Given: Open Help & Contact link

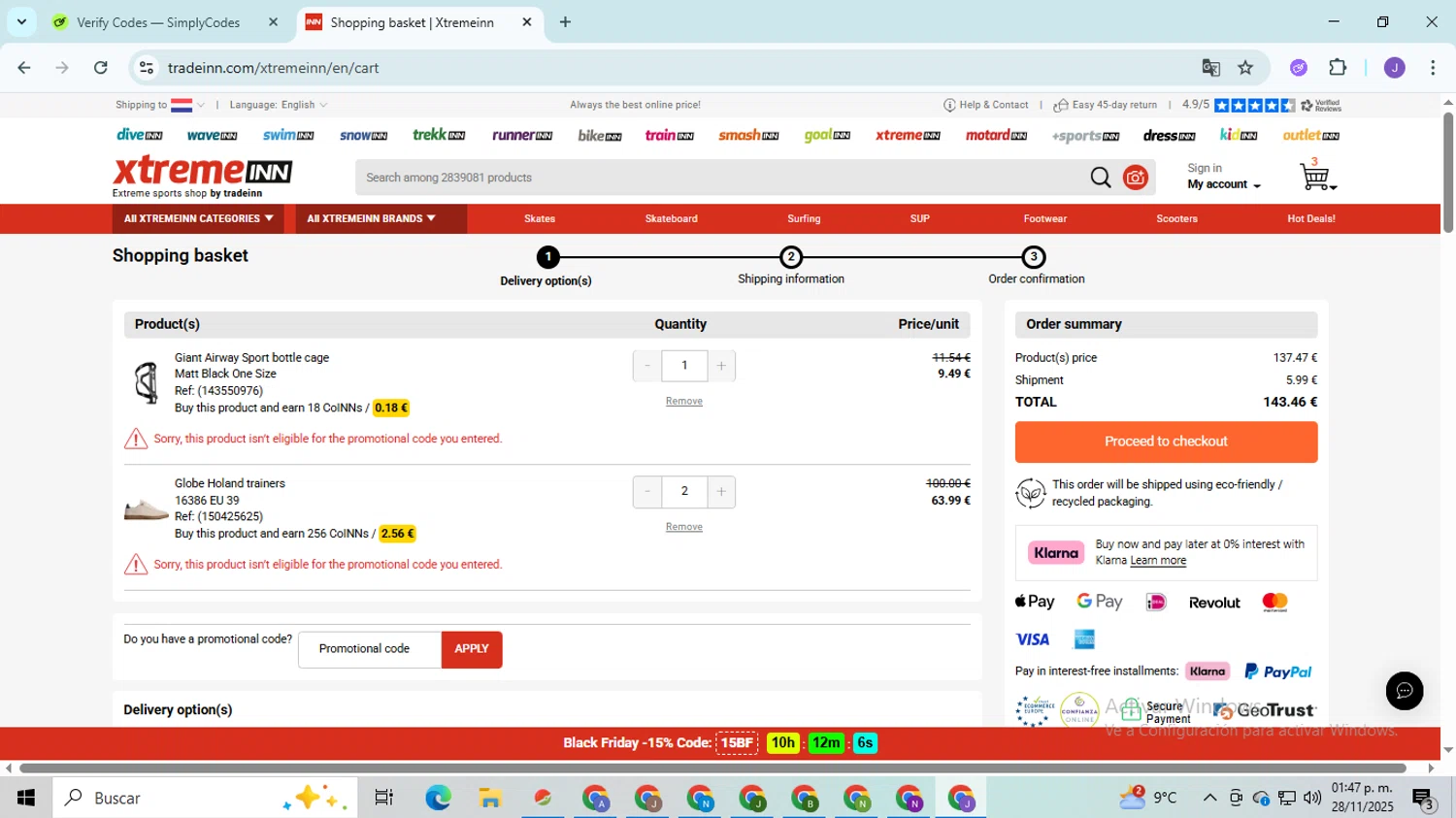Looking at the screenshot, I should [x=986, y=105].
